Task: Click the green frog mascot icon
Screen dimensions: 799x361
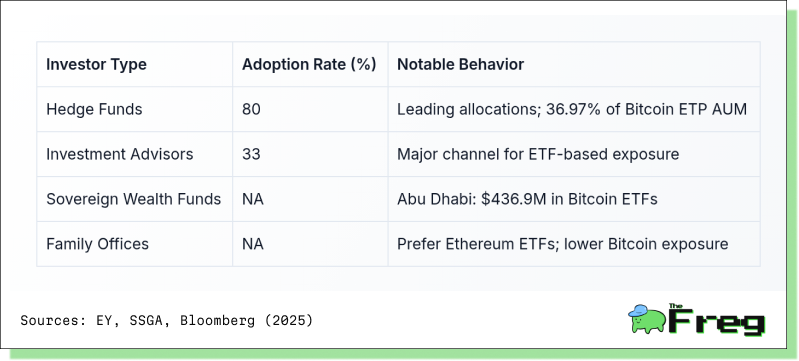Action: tap(647, 319)
